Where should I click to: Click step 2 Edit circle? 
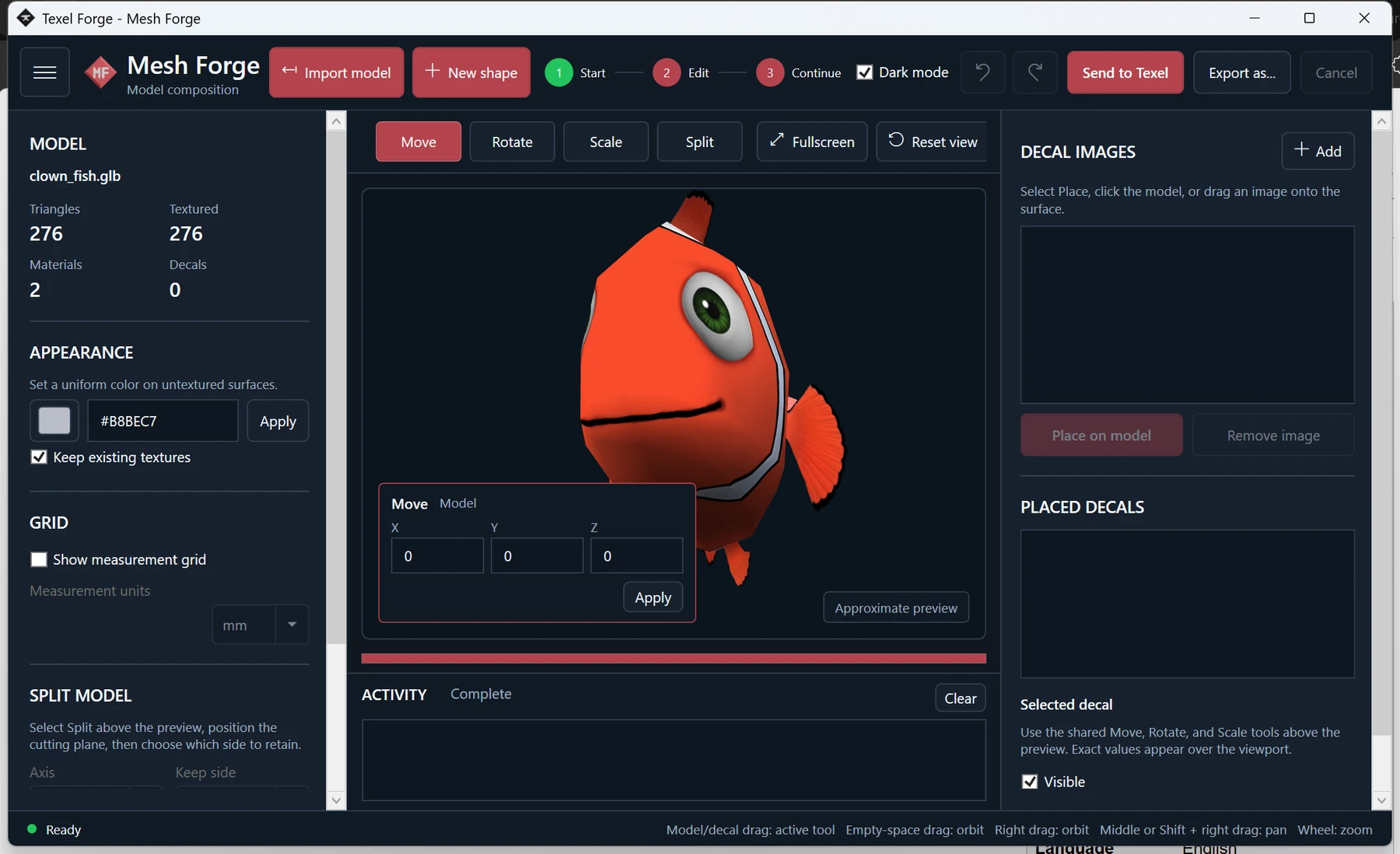pyautogui.click(x=667, y=72)
